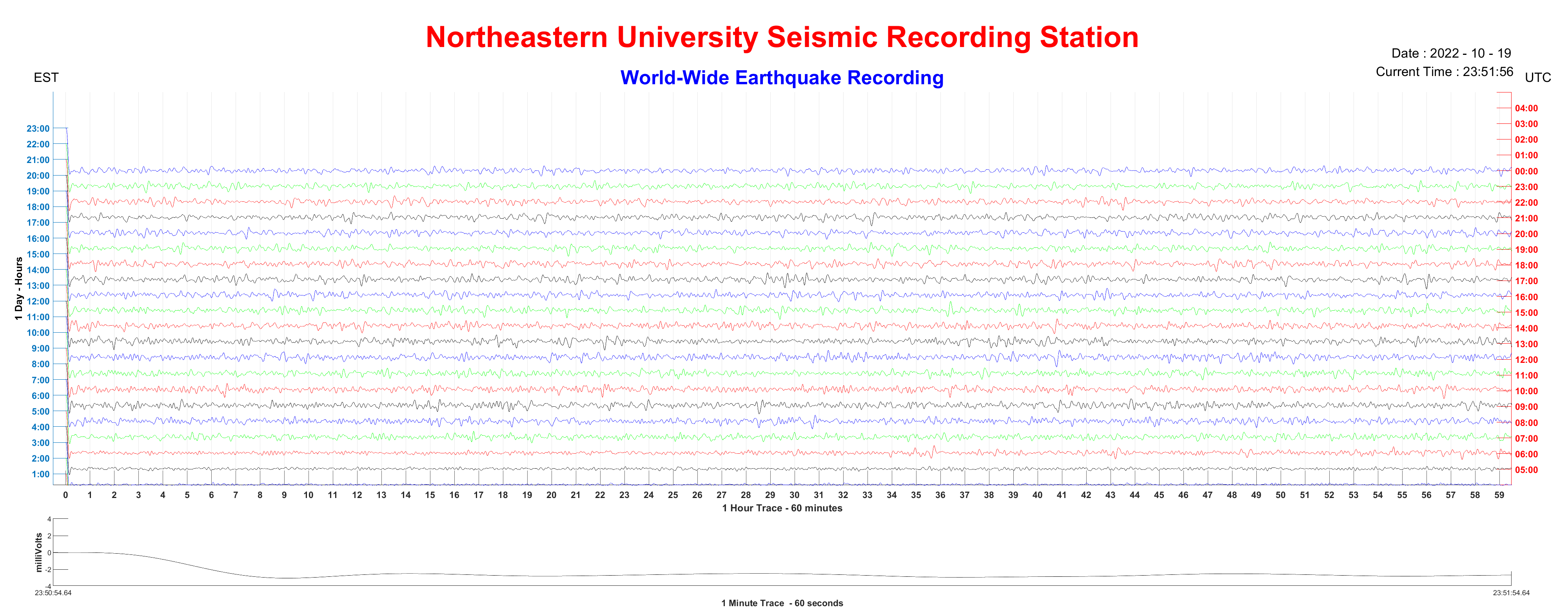The width and height of the screenshot is (1568, 614).
Task: Click the EST axis label
Action: click(x=46, y=78)
